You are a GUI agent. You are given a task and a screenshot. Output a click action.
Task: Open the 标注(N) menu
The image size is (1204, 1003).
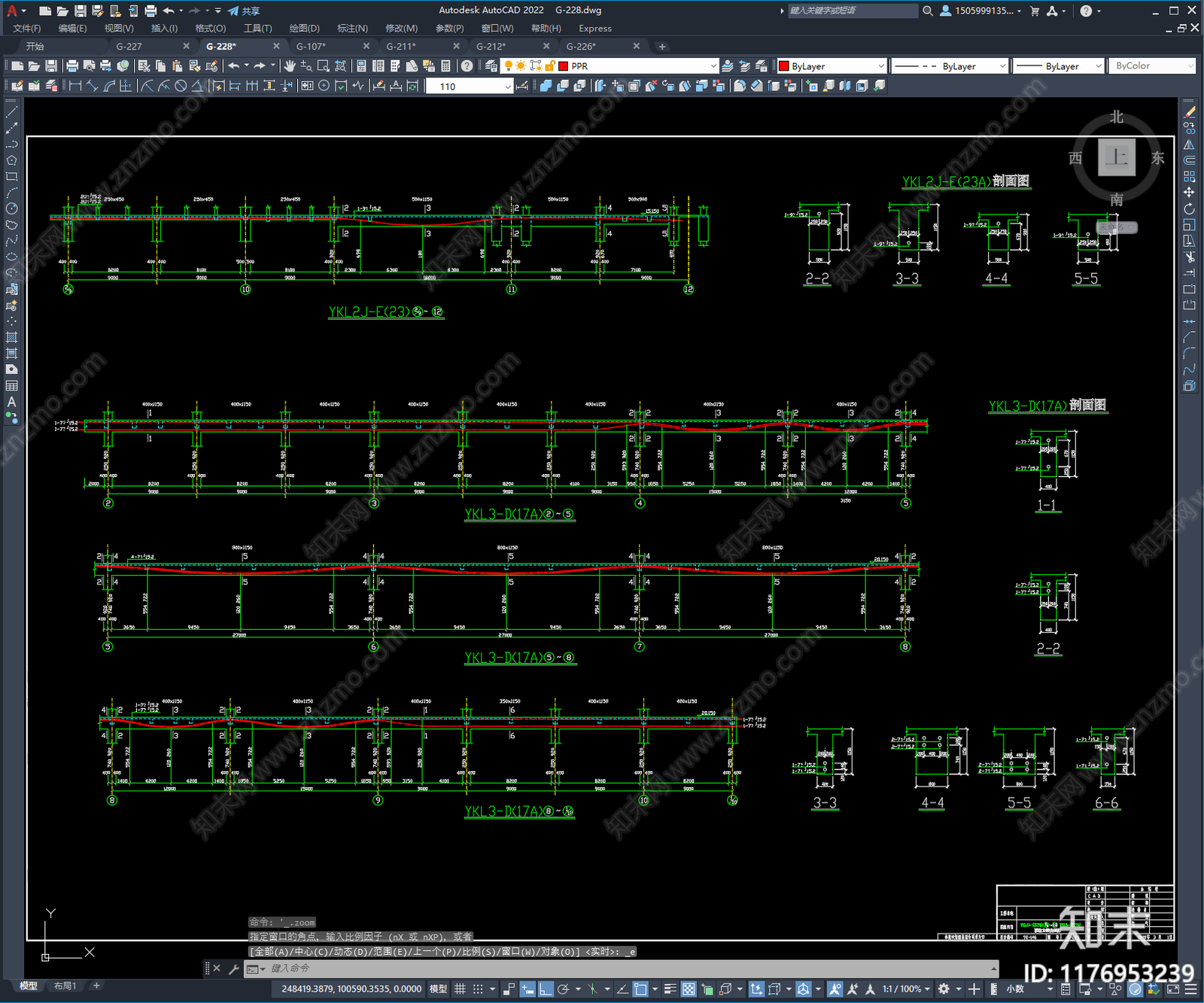[x=352, y=29]
